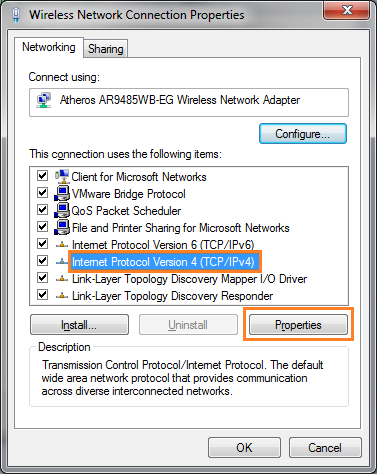Click the Transmission Control Protocol description text
The height and width of the screenshot is (474, 377).
pyautogui.click(x=182, y=378)
